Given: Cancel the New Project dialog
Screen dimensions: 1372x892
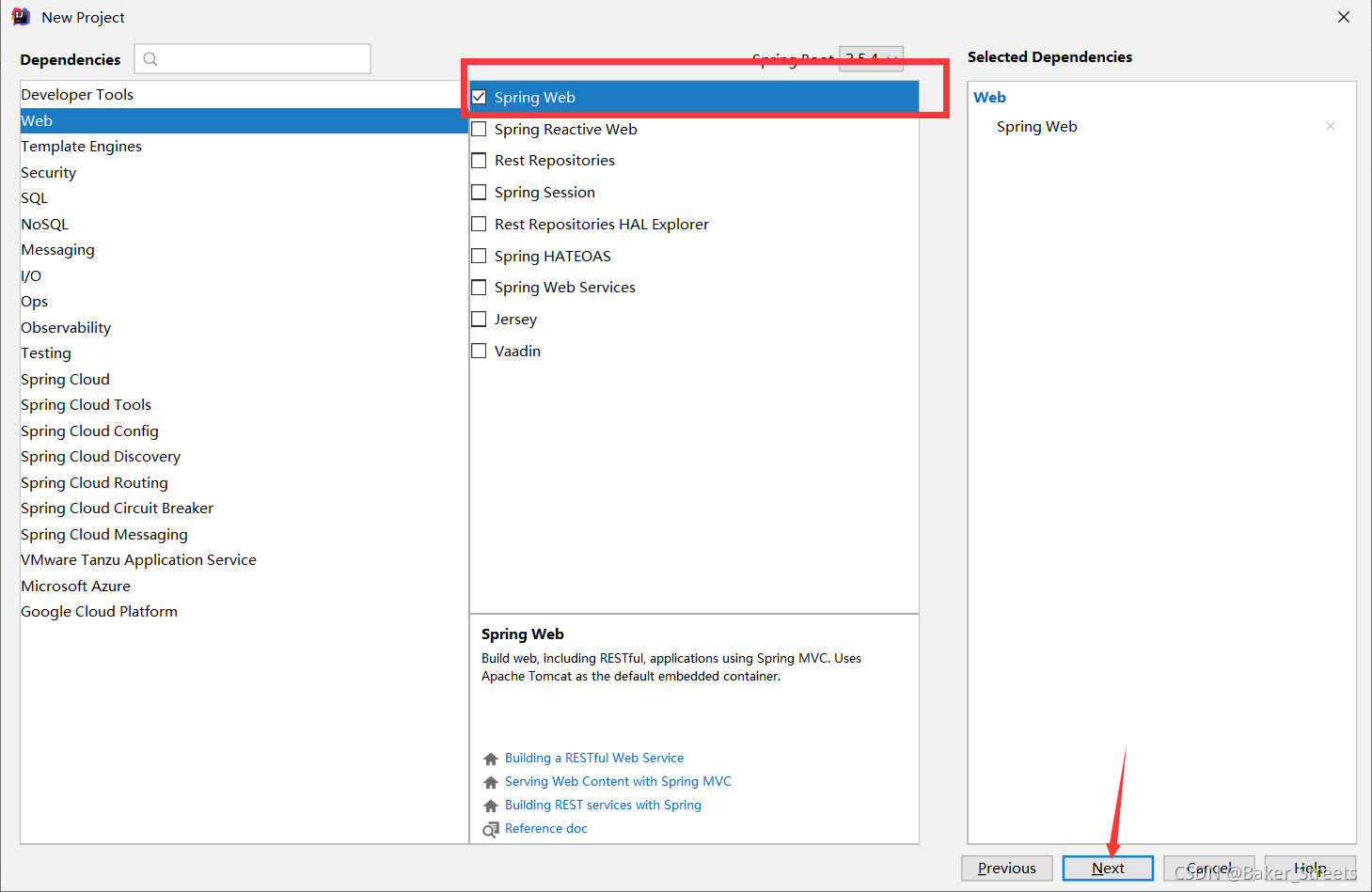Looking at the screenshot, I should click(1208, 869).
